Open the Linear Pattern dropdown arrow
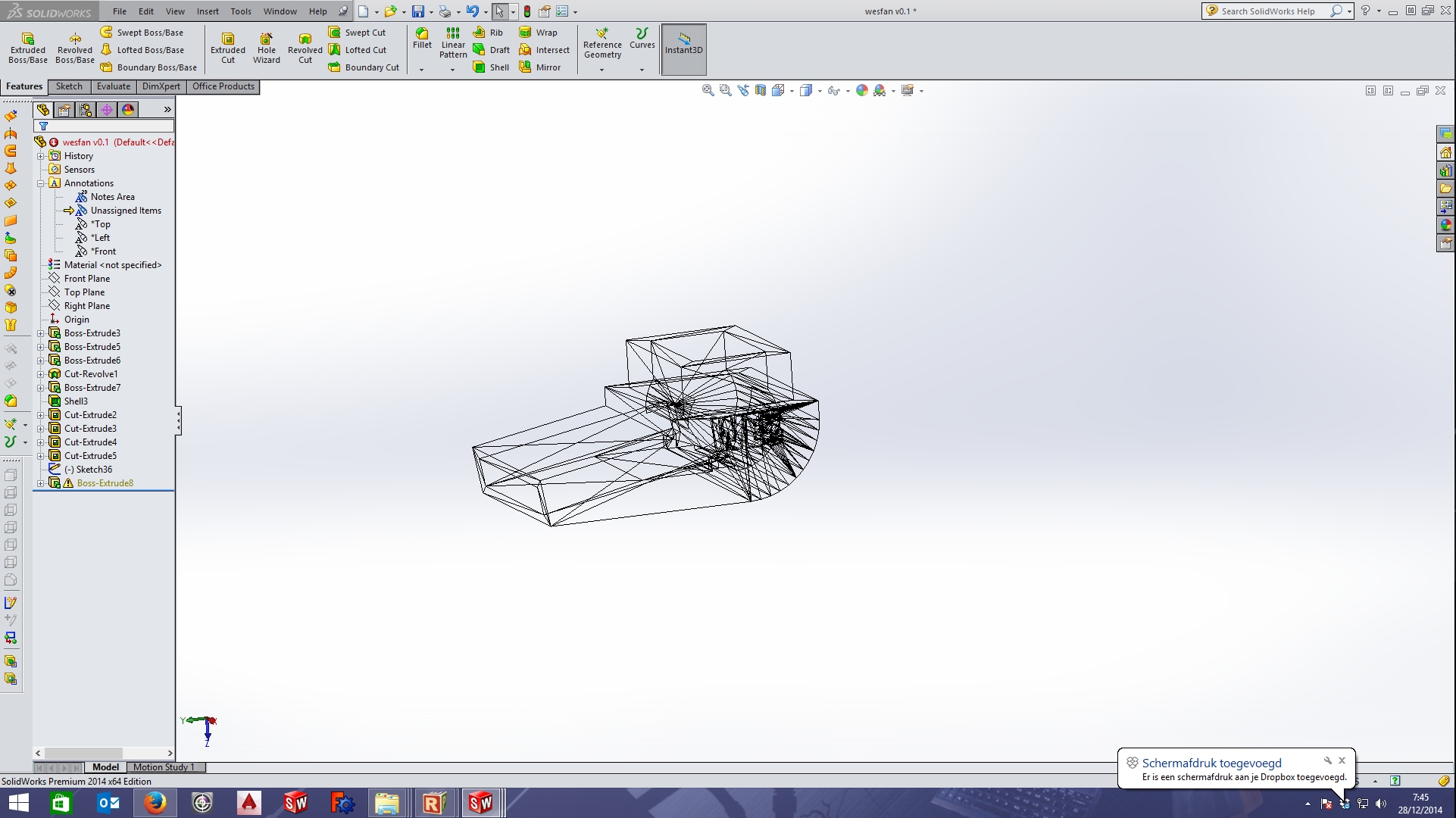The width and height of the screenshot is (1456, 818). 453,70
